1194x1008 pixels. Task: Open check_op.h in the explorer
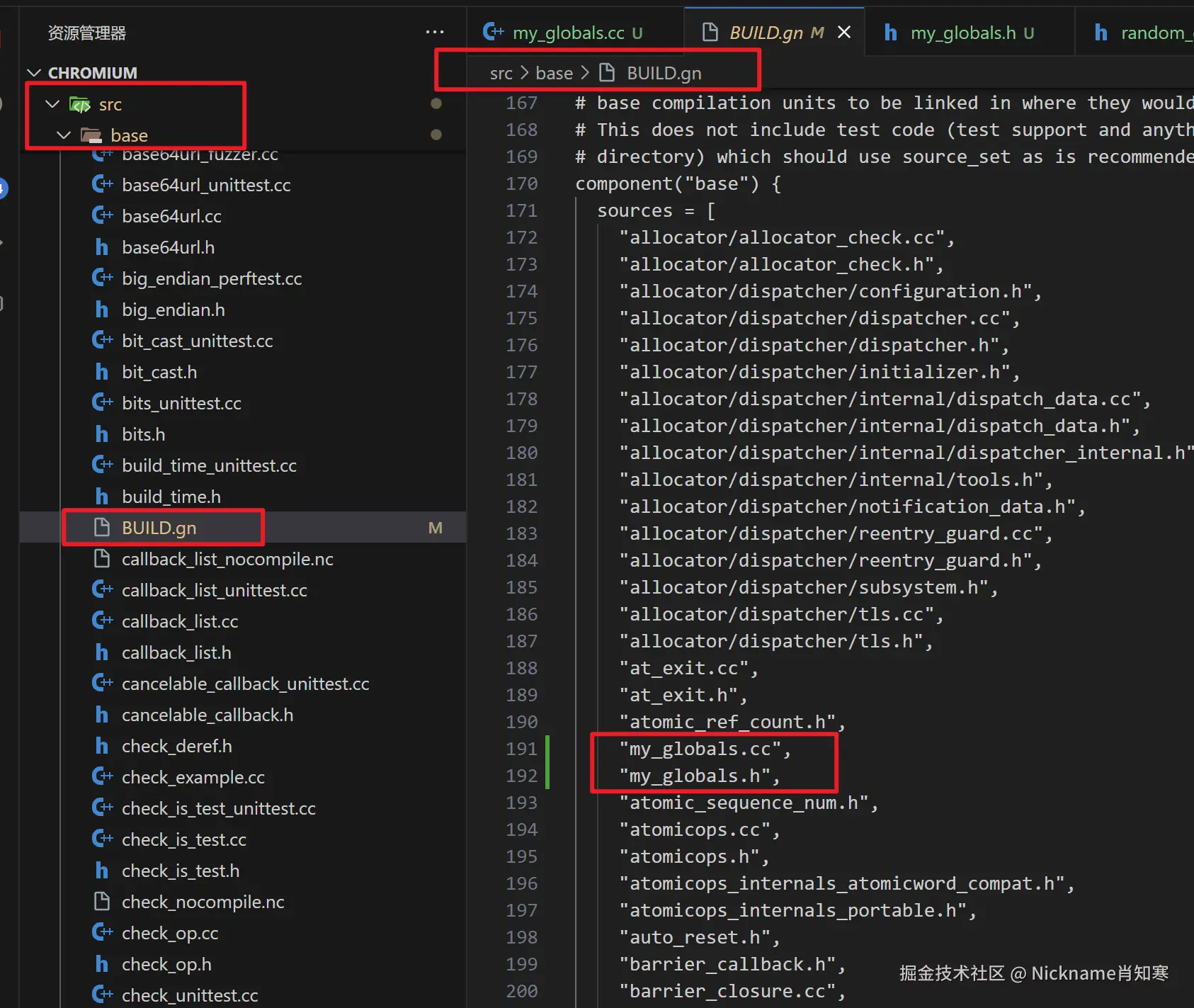pos(166,964)
